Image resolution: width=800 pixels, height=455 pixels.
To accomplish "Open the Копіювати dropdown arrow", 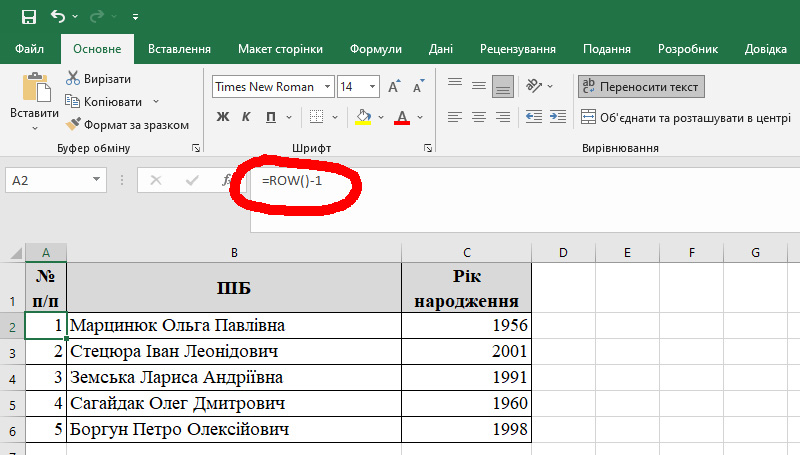I will (156, 102).
